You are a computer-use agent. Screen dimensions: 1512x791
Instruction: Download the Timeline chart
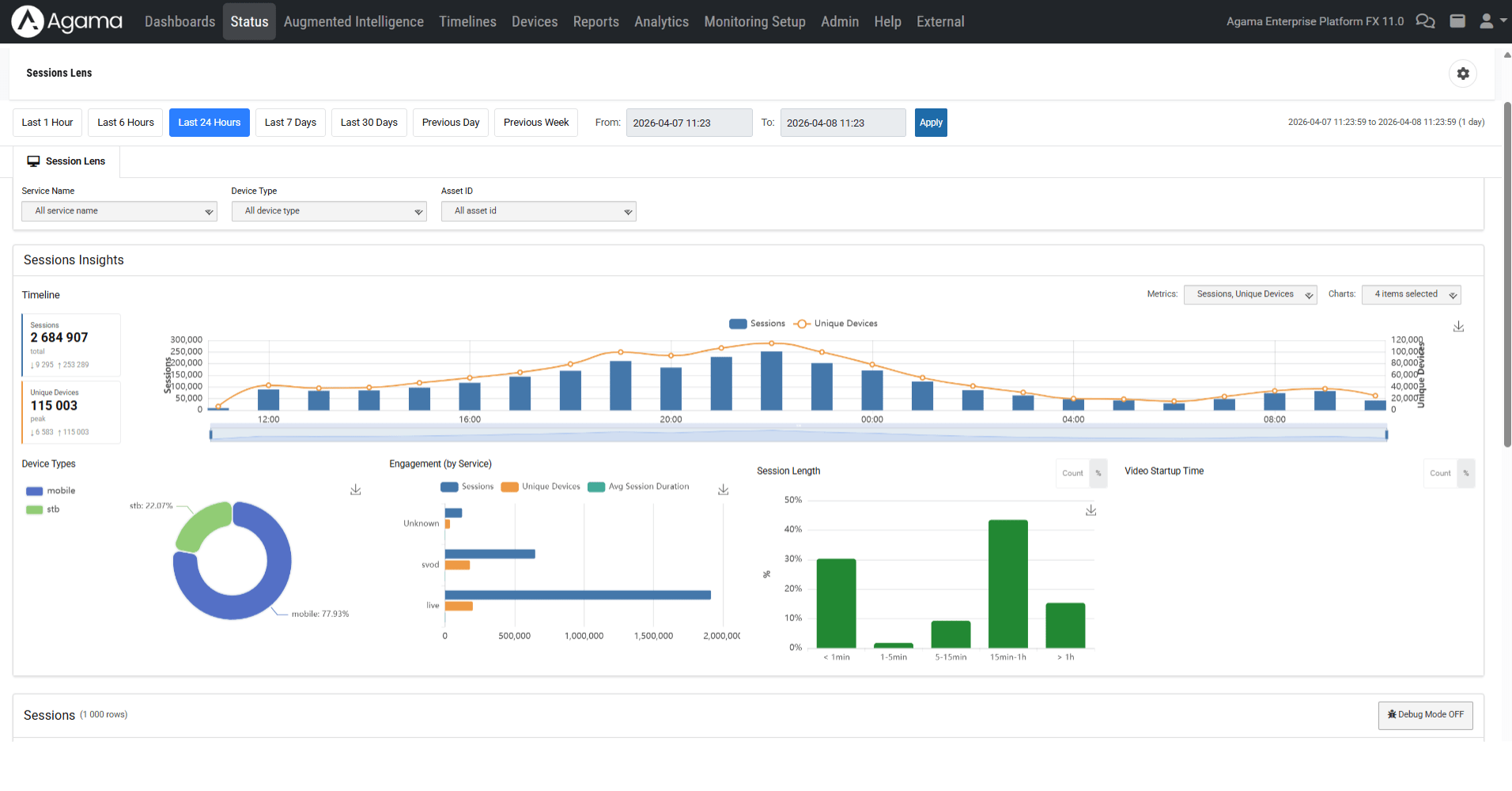[1458, 327]
